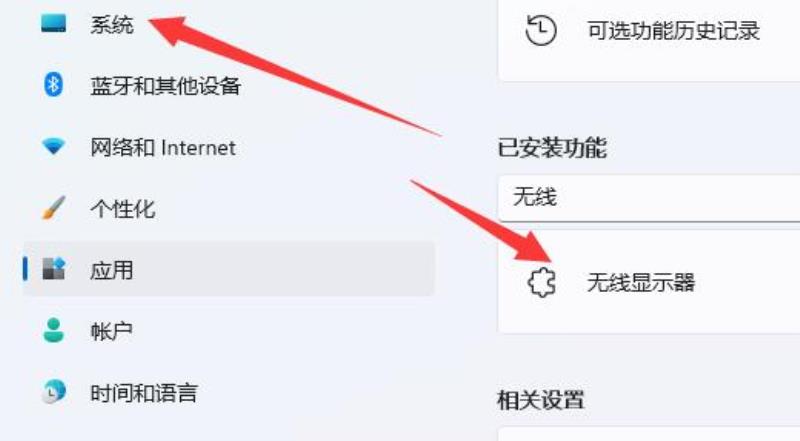Navigate to 时间和语言 settings
This screenshot has height=441, width=800.
144,393
